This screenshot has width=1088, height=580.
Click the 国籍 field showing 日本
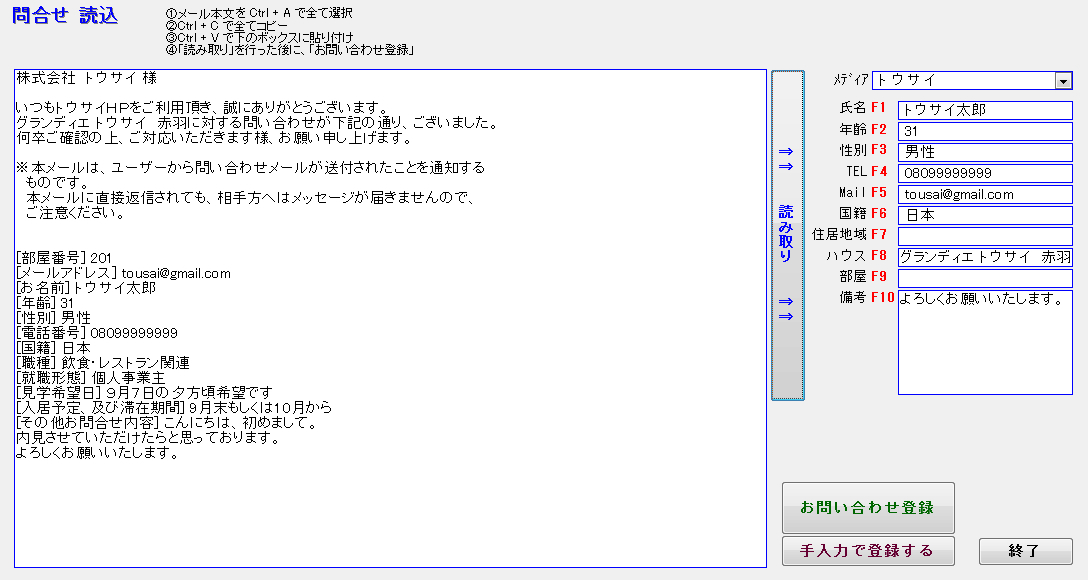(x=984, y=215)
